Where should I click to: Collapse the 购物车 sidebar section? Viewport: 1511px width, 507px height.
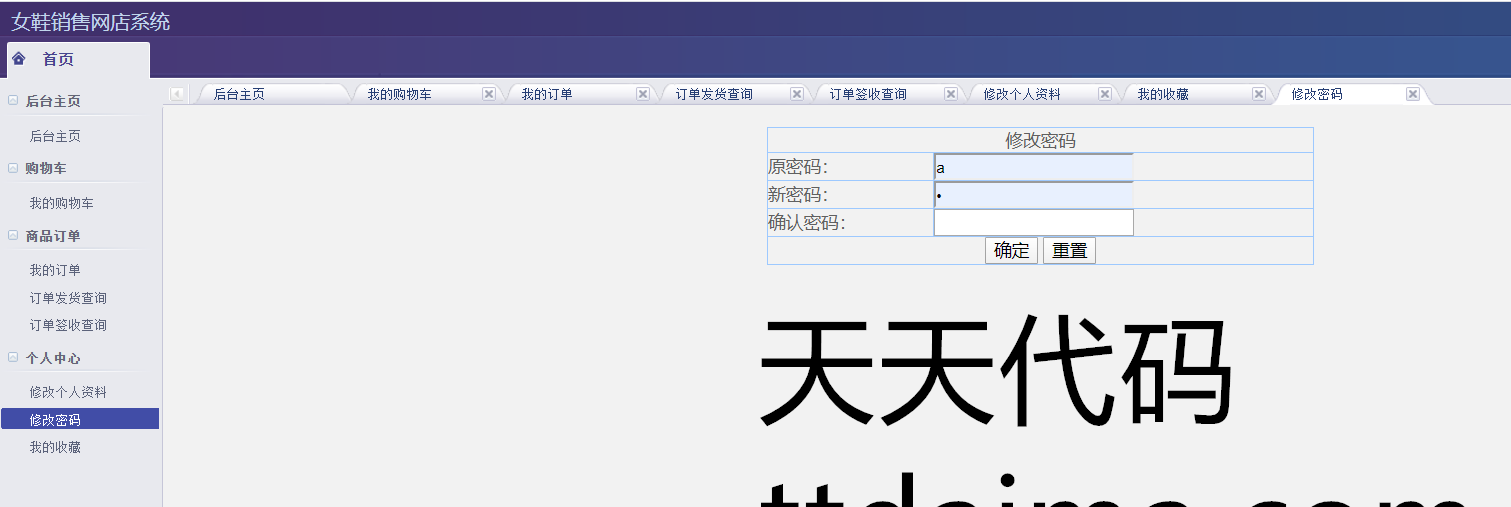(13, 168)
